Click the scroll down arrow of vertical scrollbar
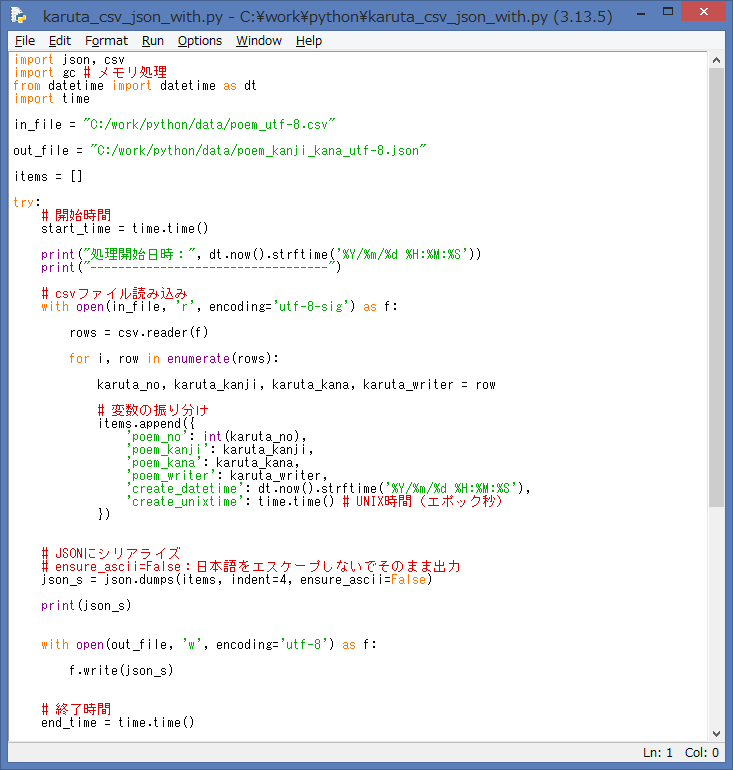The width and height of the screenshot is (733, 770). tap(716, 733)
